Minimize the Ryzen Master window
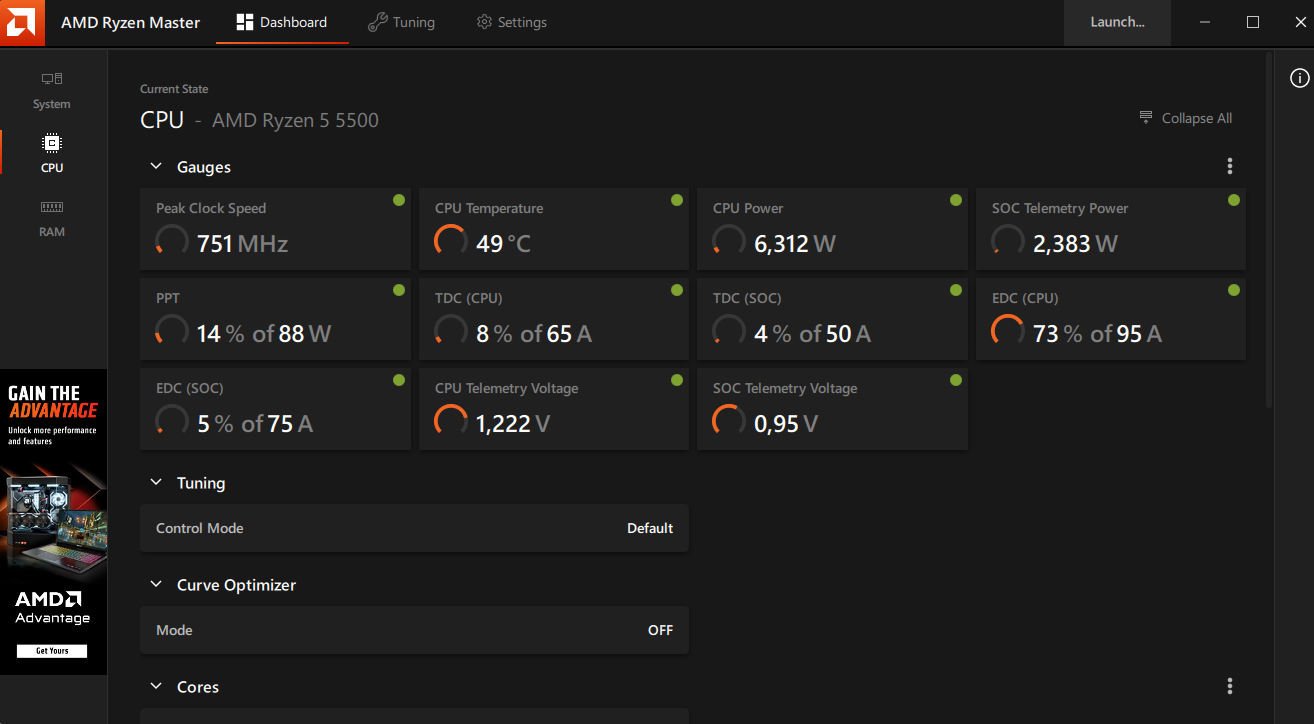The width and height of the screenshot is (1314, 724). pyautogui.click(x=1206, y=22)
